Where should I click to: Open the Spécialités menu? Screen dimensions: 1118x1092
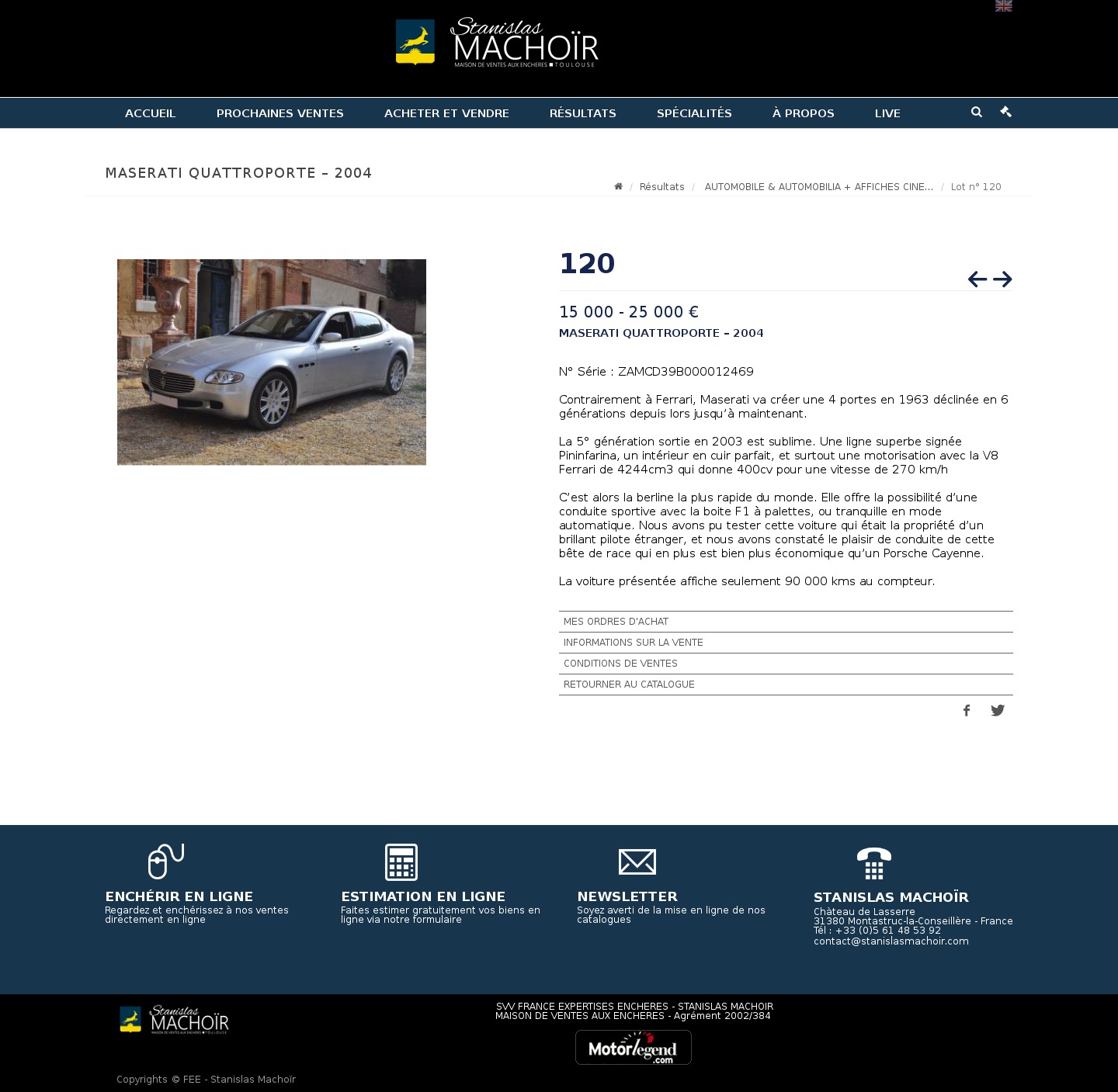(694, 113)
